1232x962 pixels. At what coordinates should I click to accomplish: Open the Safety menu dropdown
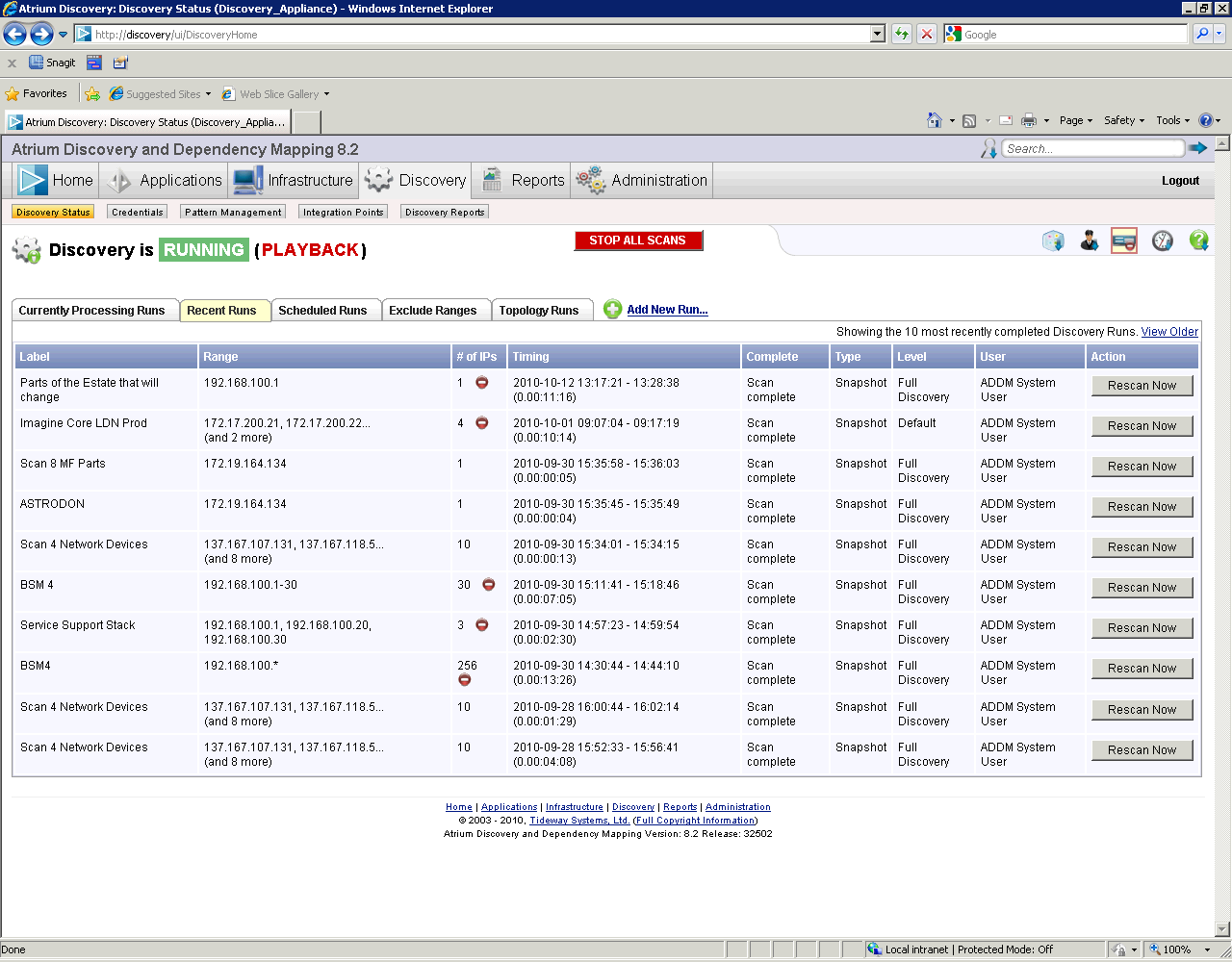click(x=1124, y=120)
